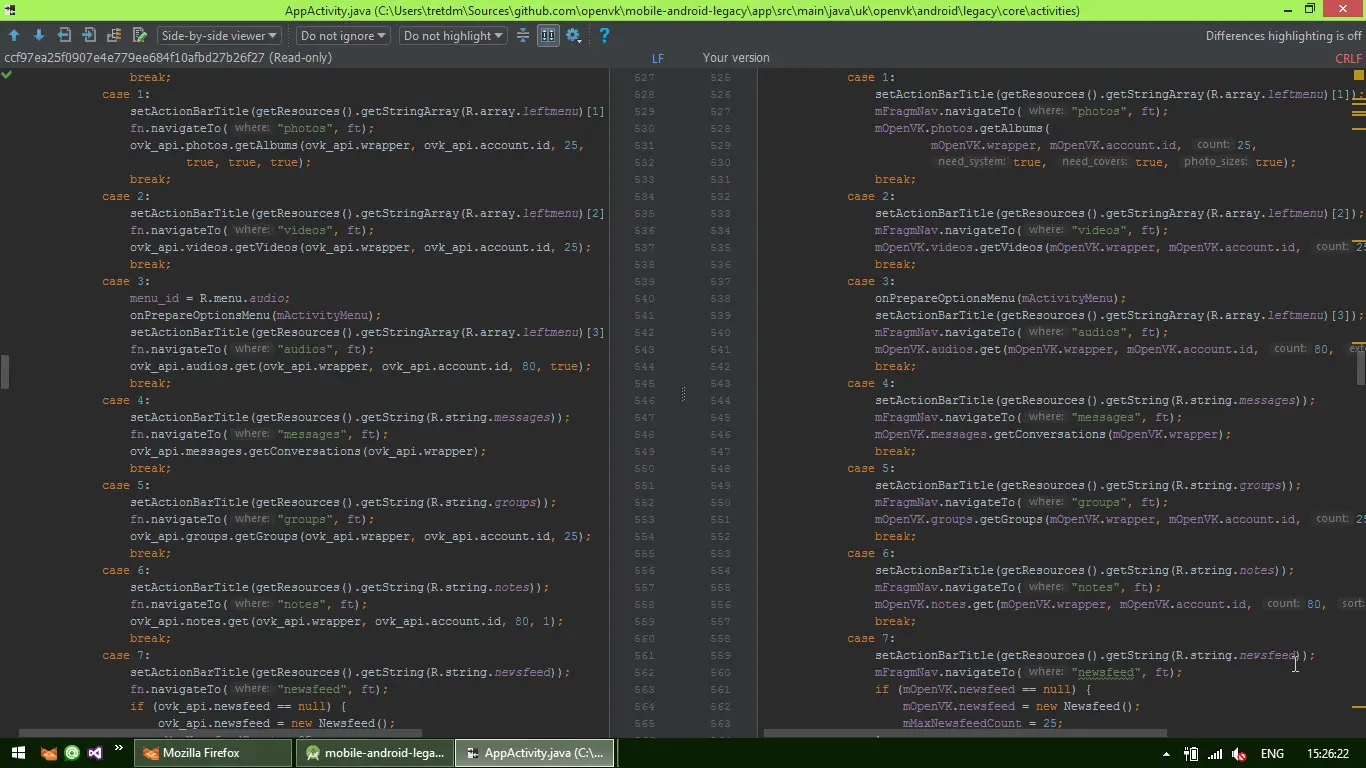Click the diff splitter drag handle dots
Viewport: 1366px width, 768px height.
[684, 395]
